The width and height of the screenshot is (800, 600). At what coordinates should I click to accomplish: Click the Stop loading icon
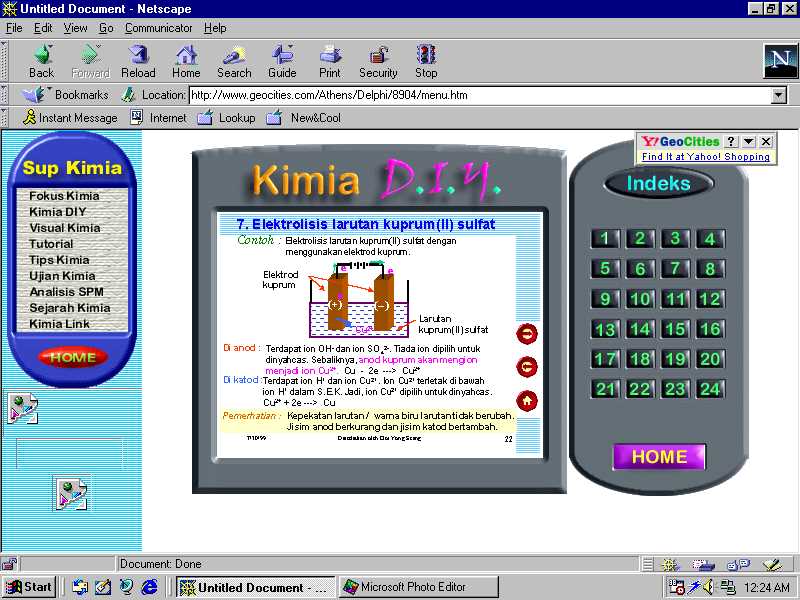[426, 61]
